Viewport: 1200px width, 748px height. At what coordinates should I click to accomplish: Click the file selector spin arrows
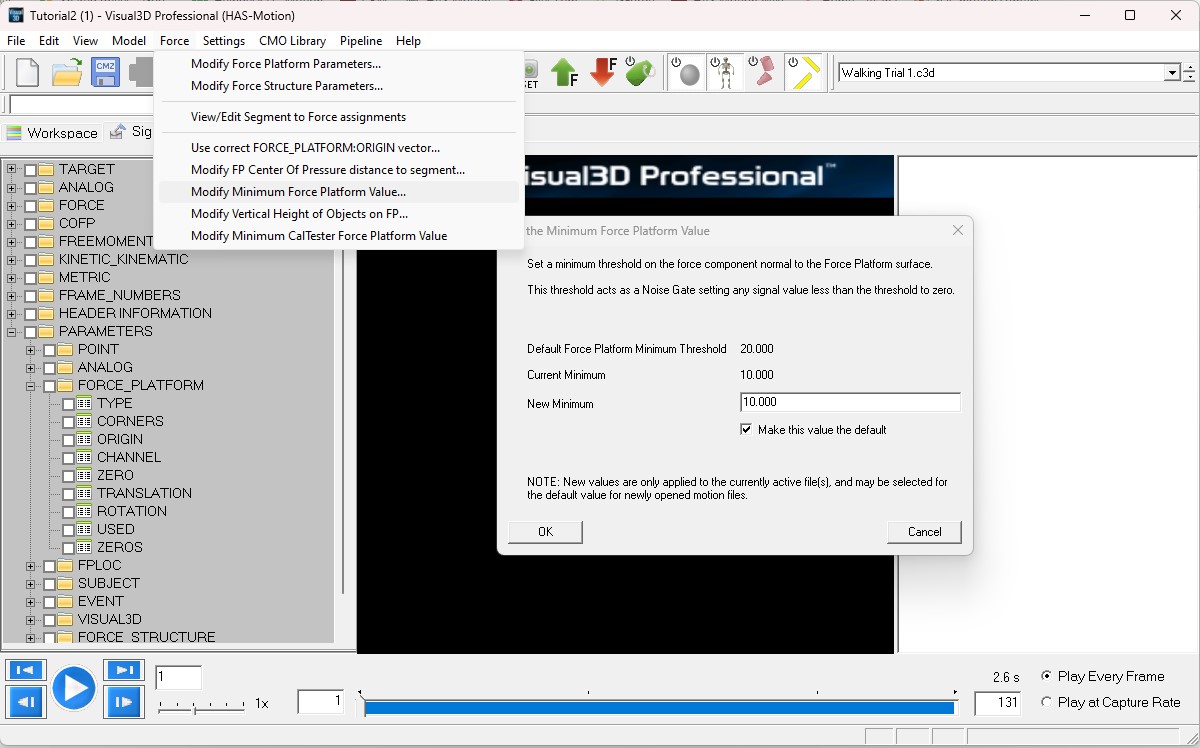[1189, 73]
